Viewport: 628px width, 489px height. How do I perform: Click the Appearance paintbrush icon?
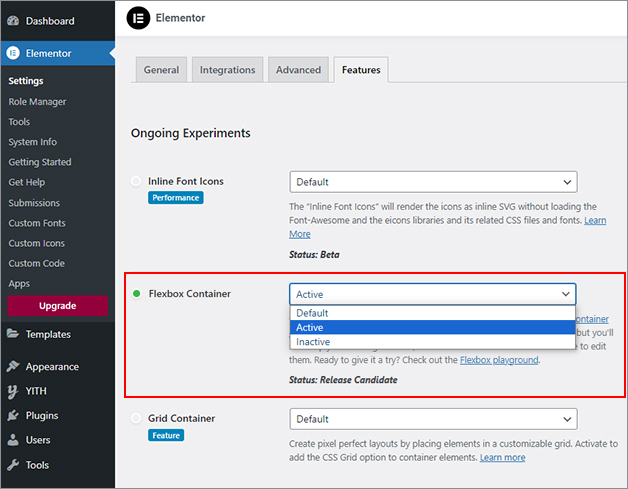[x=13, y=366]
